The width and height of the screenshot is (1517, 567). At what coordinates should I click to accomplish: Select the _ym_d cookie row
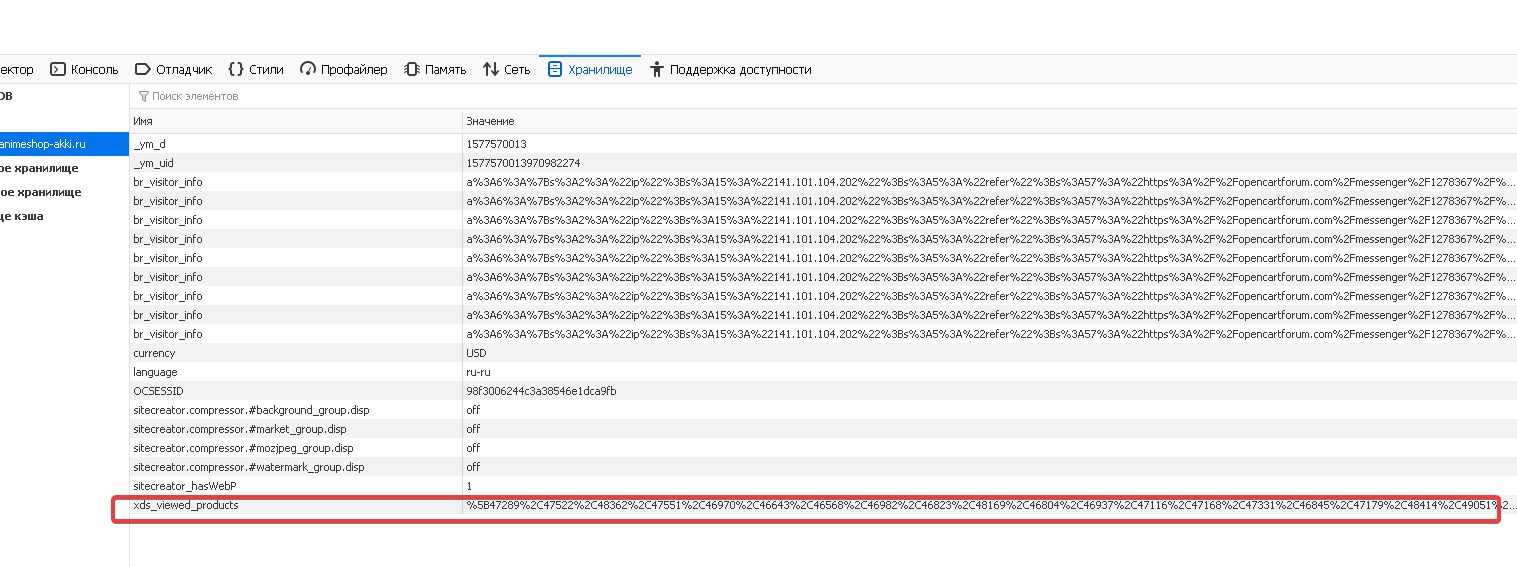coord(823,144)
